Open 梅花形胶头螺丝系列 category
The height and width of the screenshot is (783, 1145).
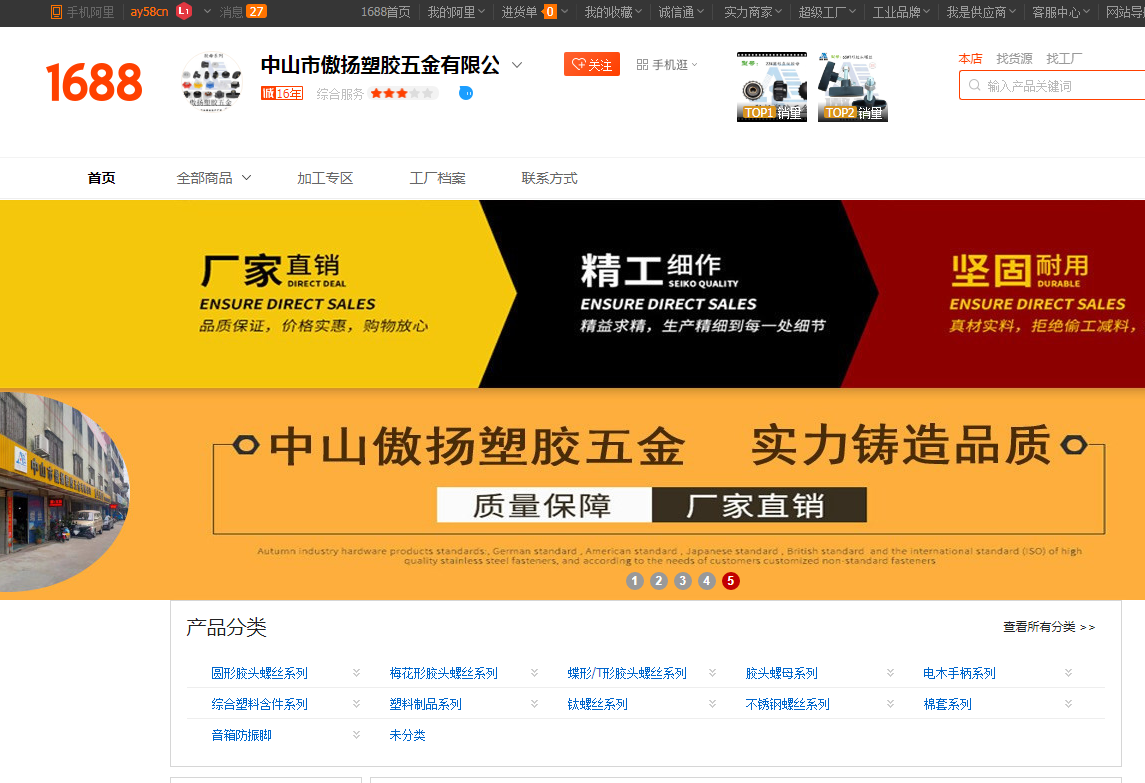[x=443, y=673]
